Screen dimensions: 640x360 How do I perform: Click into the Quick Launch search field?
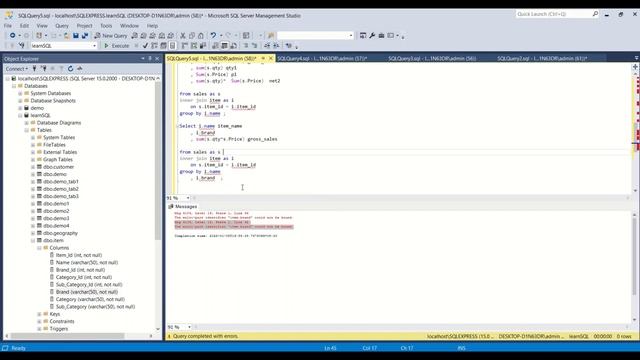(554, 14)
